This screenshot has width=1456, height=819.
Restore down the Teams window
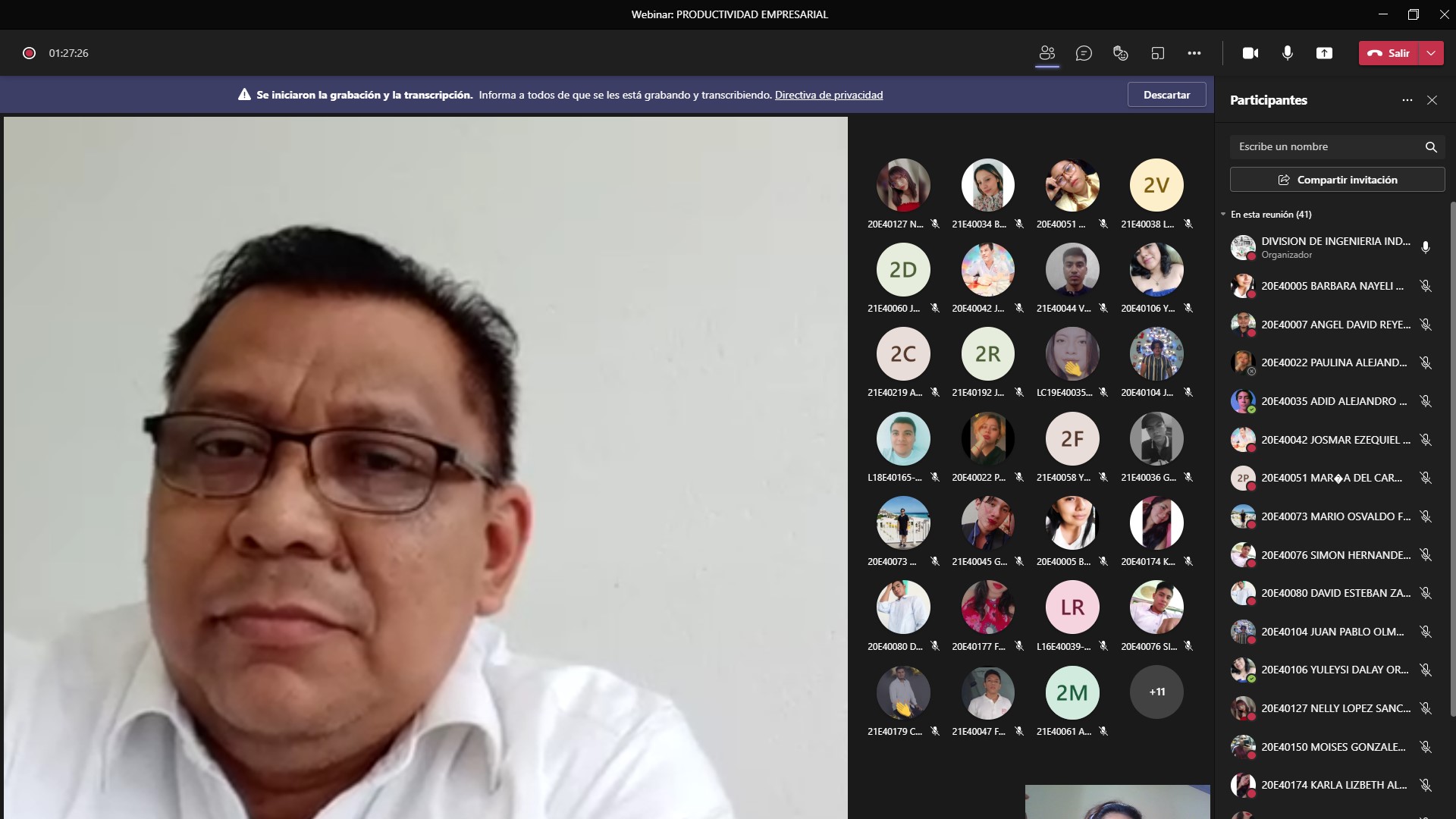tap(1414, 14)
